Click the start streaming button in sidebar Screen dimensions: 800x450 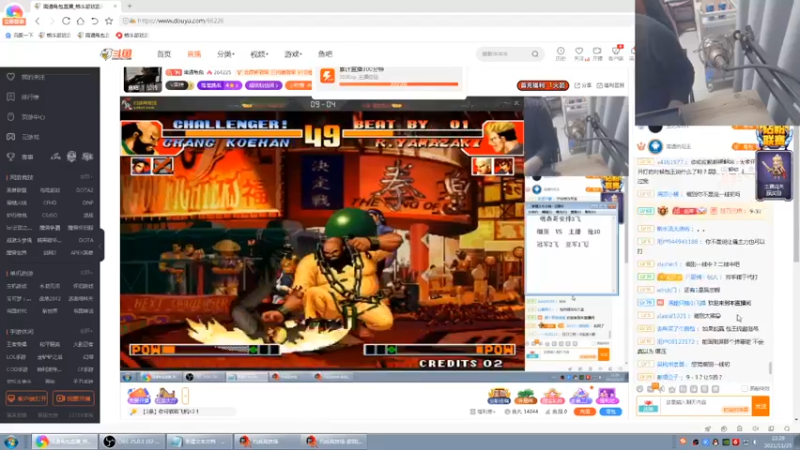tap(73, 398)
